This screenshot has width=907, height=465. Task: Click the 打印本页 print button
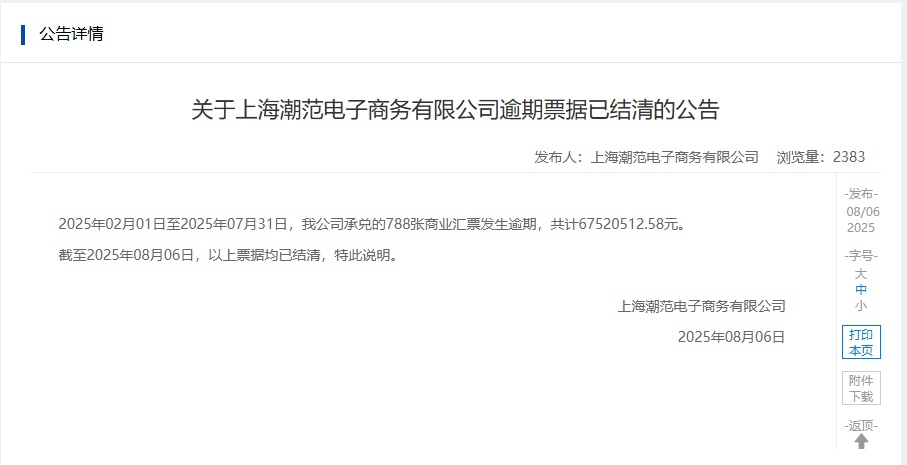tap(861, 342)
